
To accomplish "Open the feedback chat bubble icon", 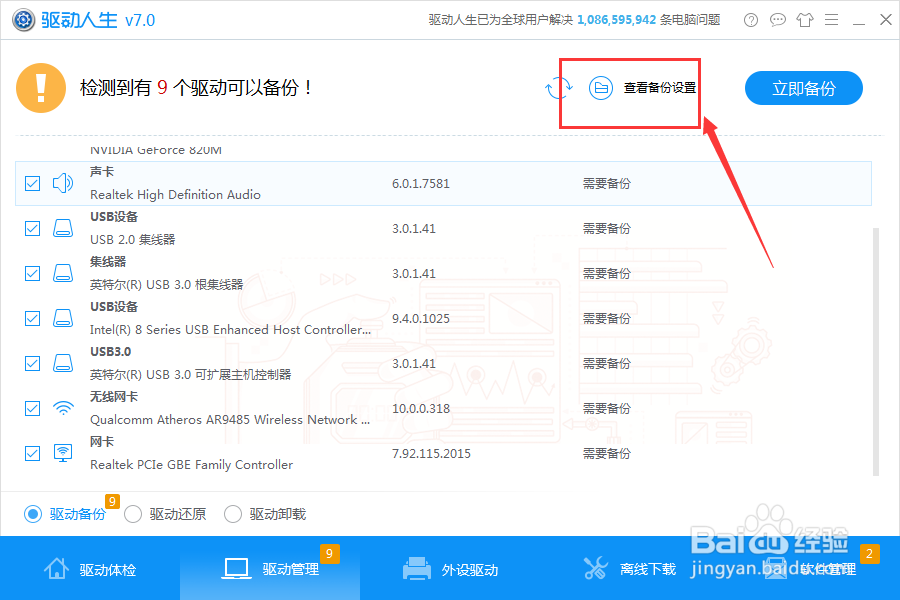I will (x=778, y=20).
